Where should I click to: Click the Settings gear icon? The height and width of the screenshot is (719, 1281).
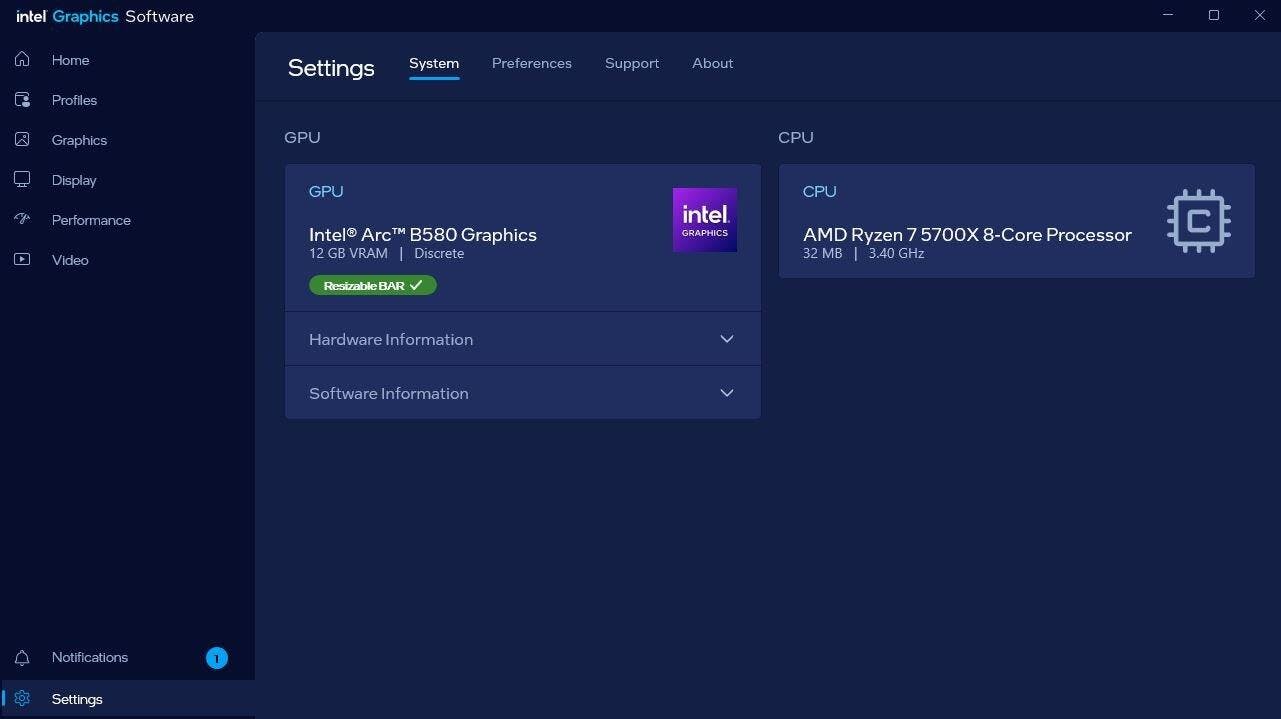coord(22,699)
